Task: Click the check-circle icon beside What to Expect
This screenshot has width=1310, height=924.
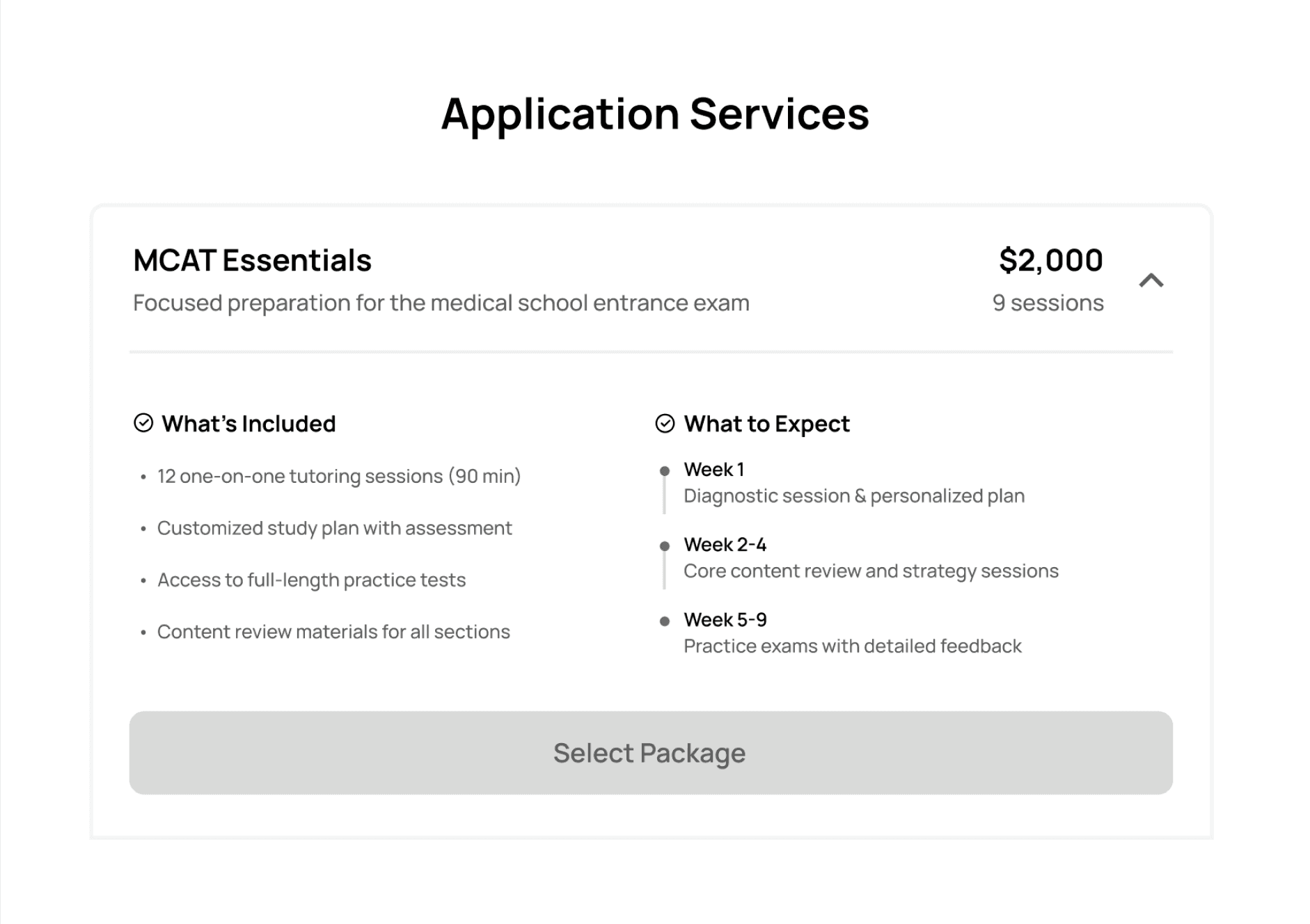Action: 665,423
